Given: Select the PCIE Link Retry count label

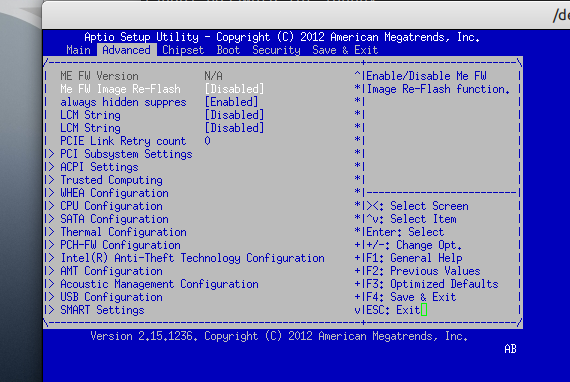Looking at the screenshot, I should 123,141.
